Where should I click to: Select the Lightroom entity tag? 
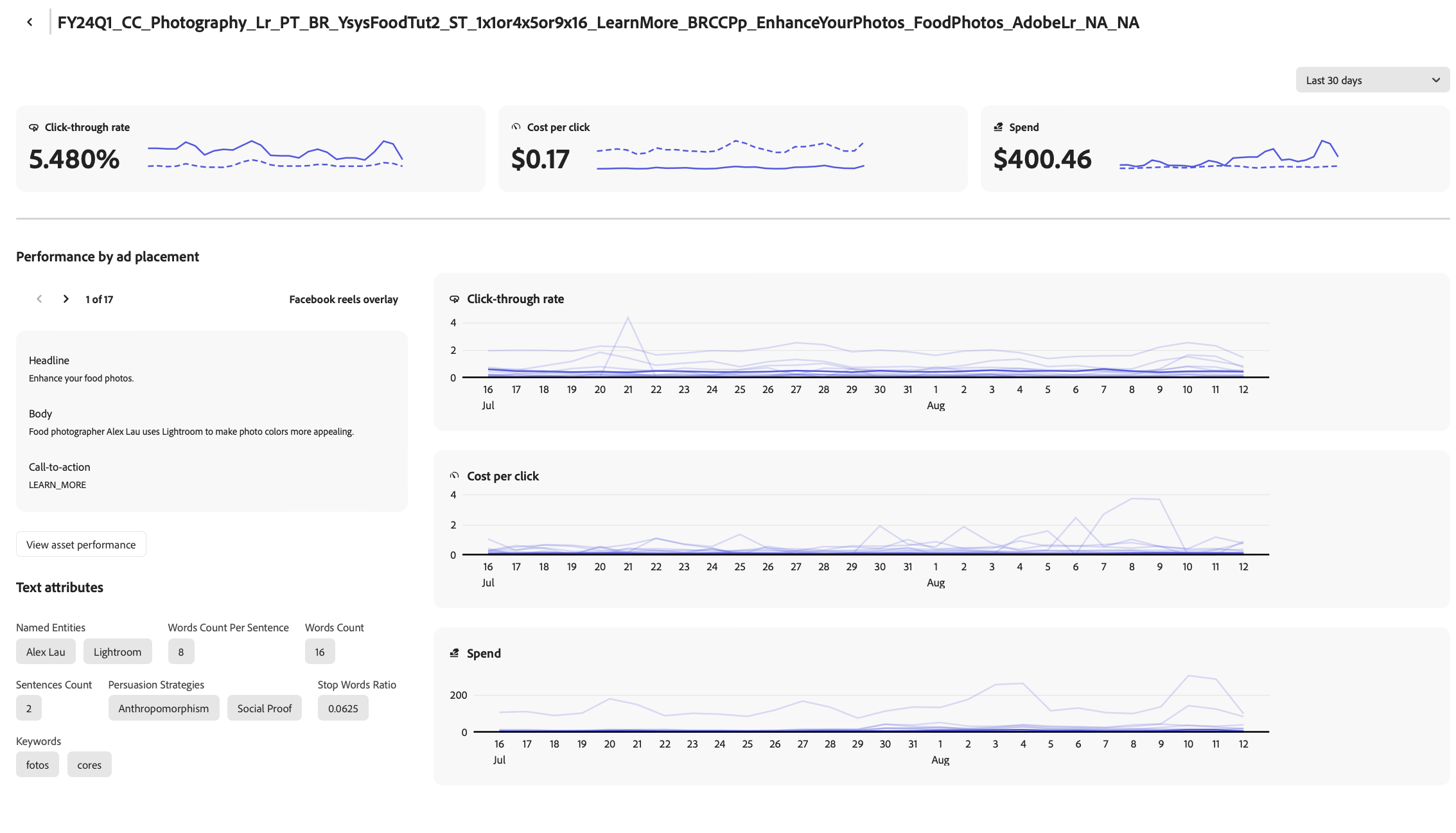pyautogui.click(x=118, y=652)
